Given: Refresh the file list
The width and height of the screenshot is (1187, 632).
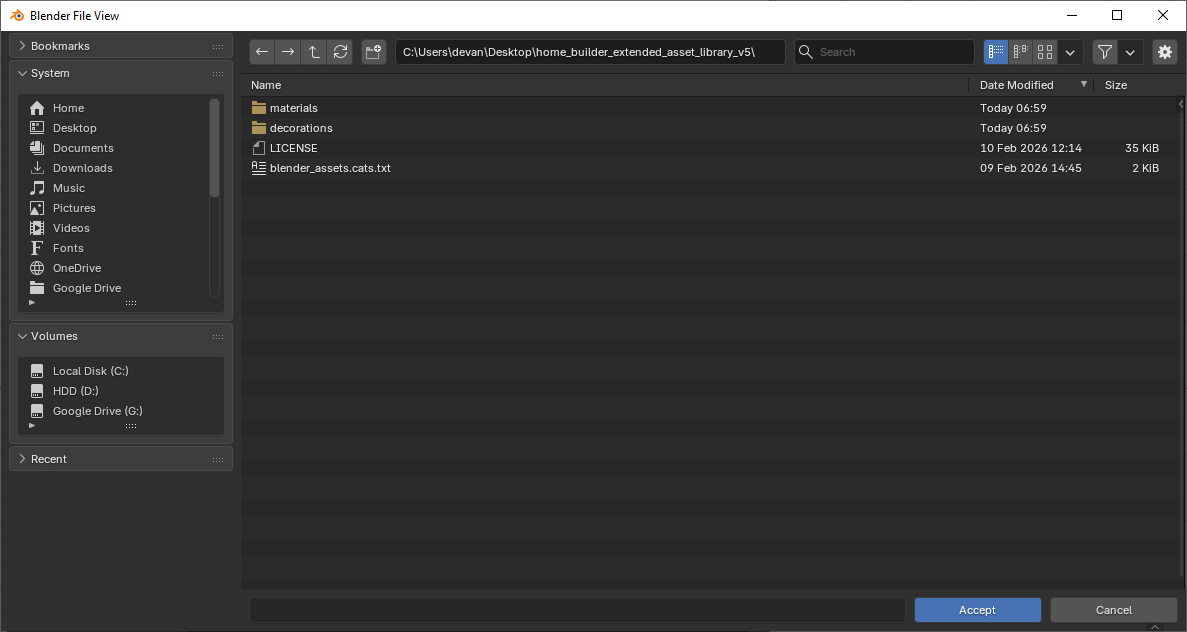Looking at the screenshot, I should coord(341,52).
